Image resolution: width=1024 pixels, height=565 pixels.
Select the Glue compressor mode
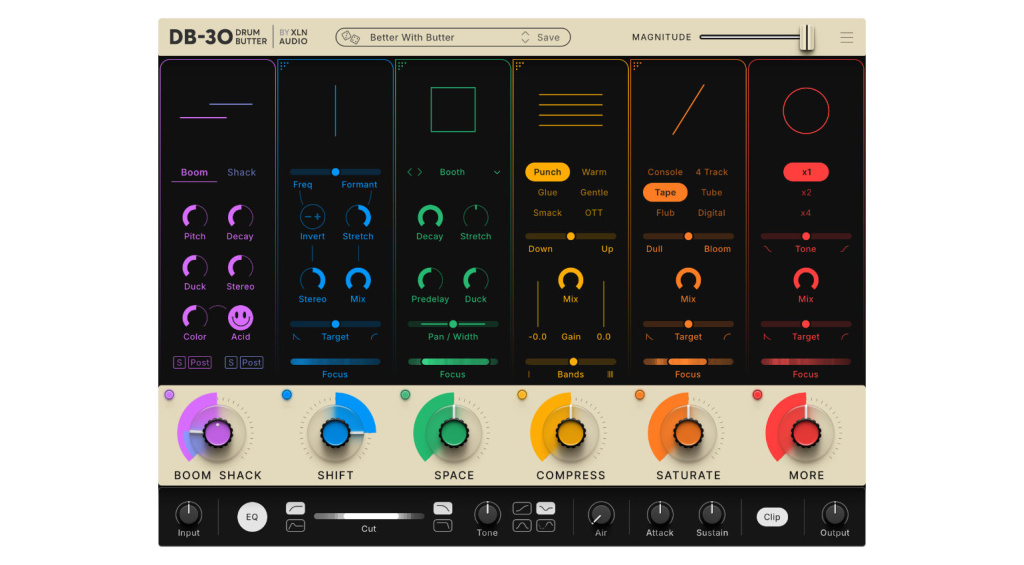(x=547, y=193)
